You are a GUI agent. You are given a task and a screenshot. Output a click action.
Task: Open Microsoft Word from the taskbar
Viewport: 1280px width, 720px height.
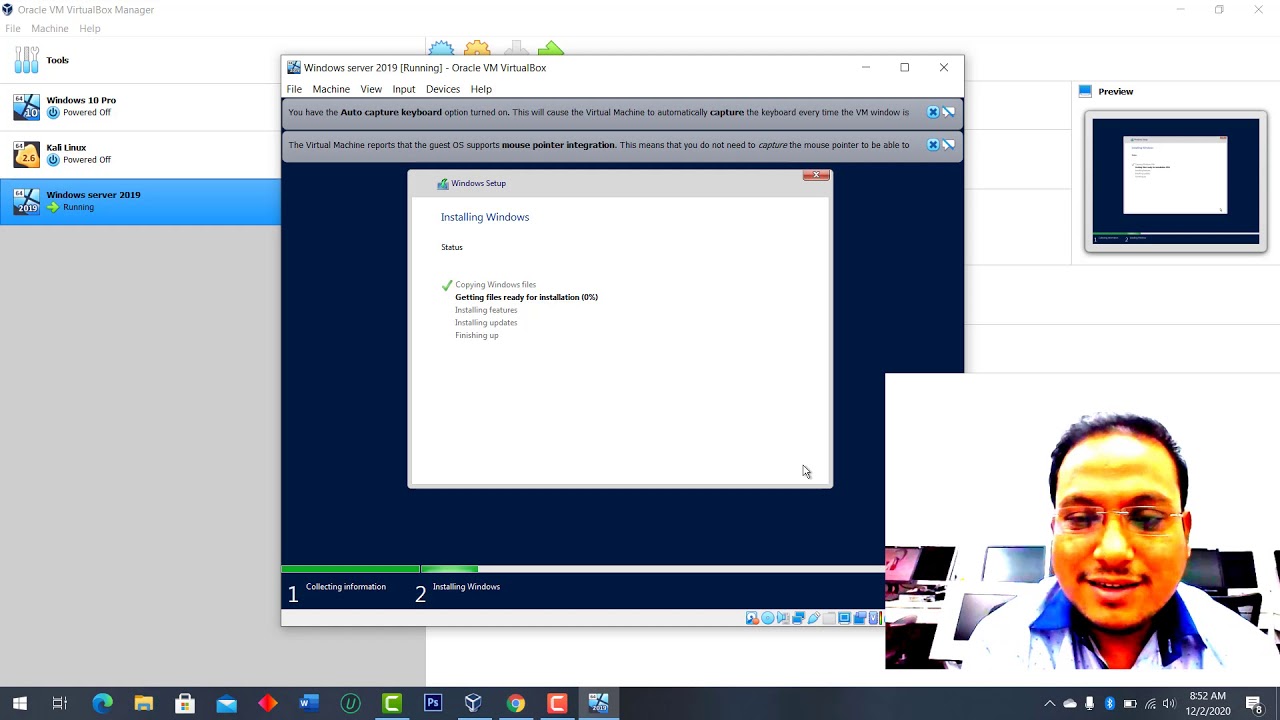(309, 704)
